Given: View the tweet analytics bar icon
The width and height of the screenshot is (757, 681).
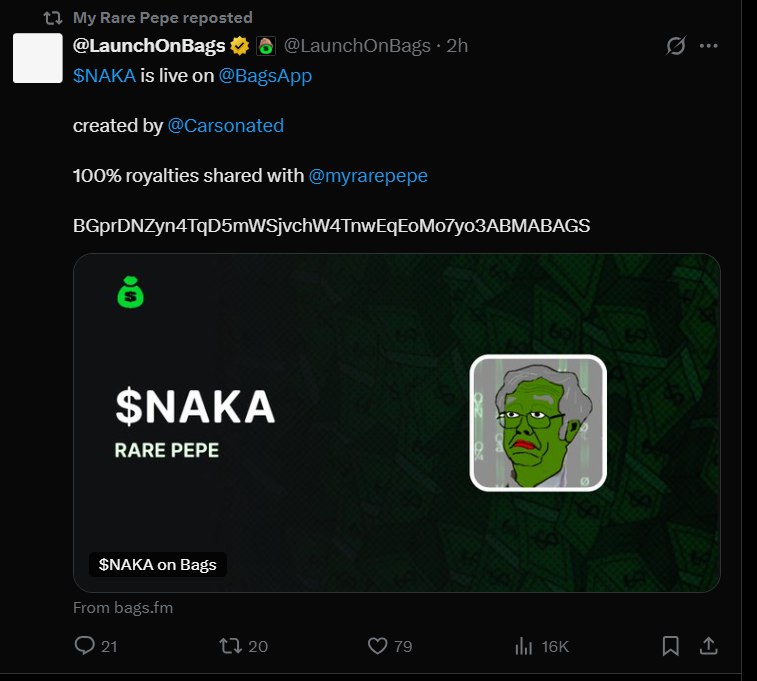Looking at the screenshot, I should pyautogui.click(x=524, y=646).
